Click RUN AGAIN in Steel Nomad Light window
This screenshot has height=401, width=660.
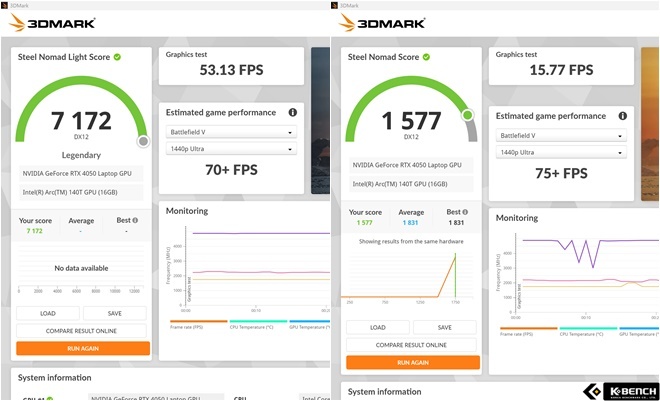[83, 348]
